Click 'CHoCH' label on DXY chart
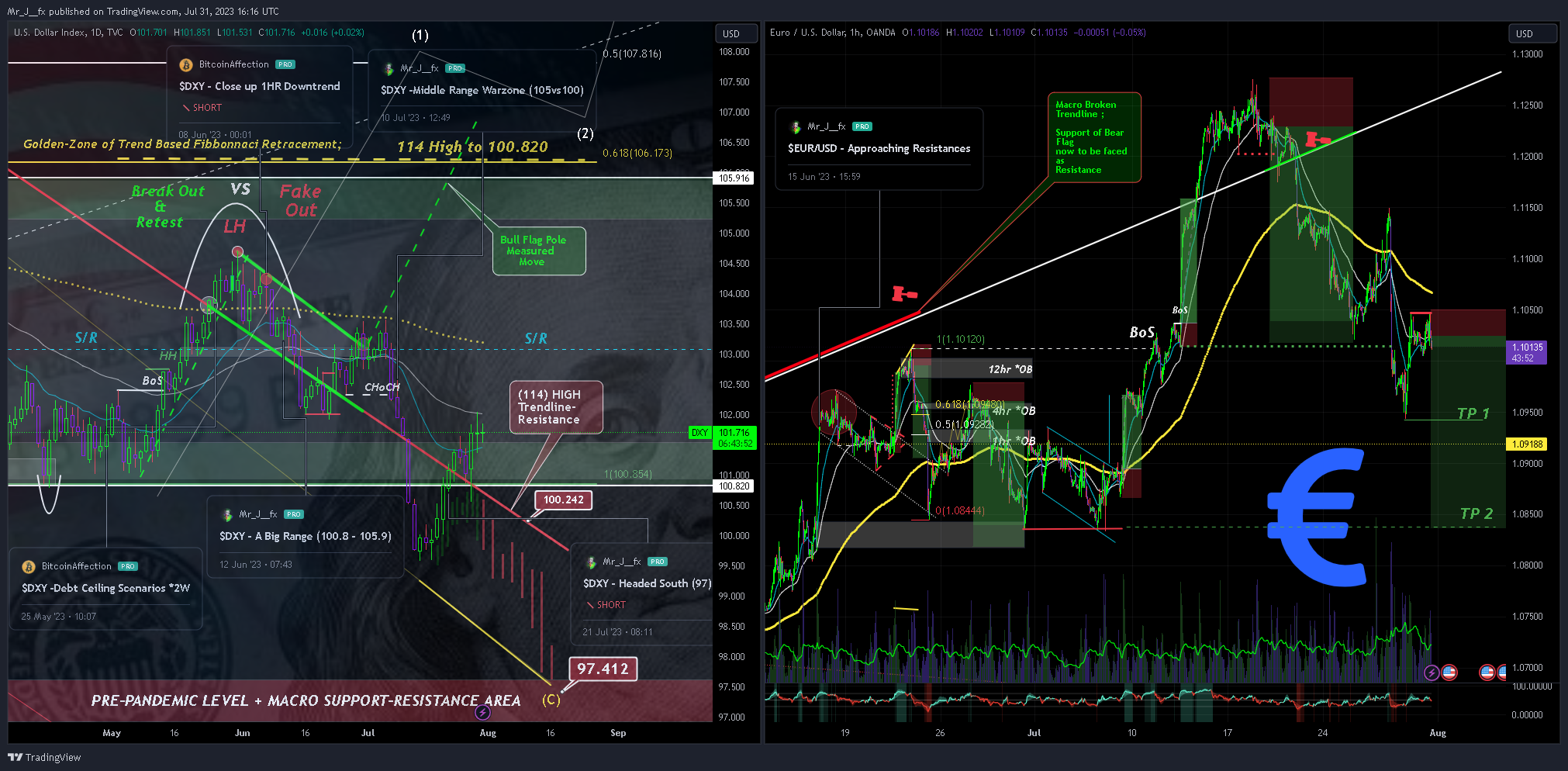The width and height of the screenshot is (1568, 771). 382,387
